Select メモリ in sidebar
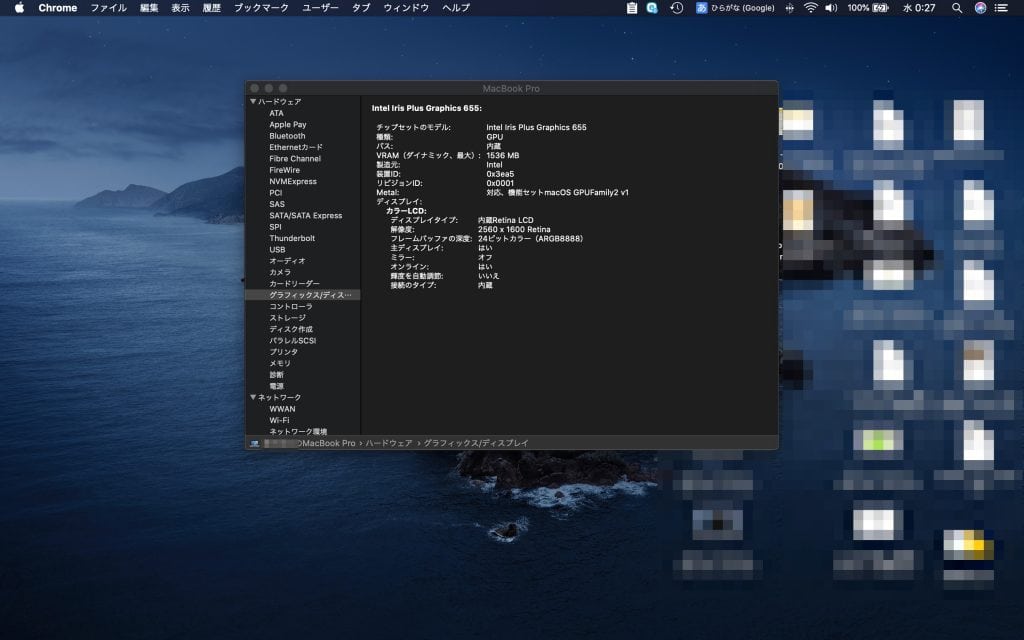Image resolution: width=1024 pixels, height=640 pixels. point(280,363)
